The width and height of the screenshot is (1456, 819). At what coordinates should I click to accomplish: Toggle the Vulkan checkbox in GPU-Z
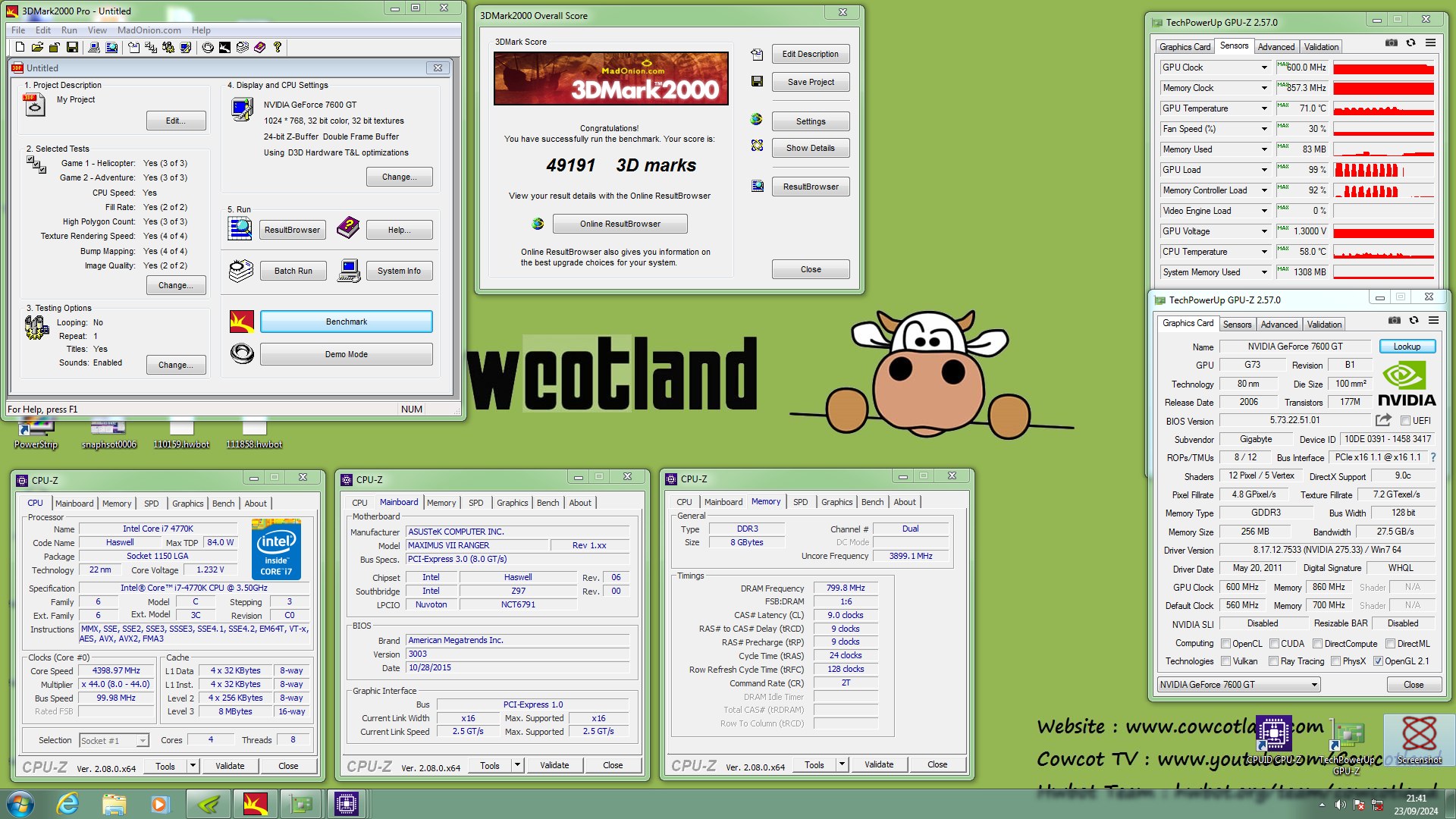[1225, 661]
